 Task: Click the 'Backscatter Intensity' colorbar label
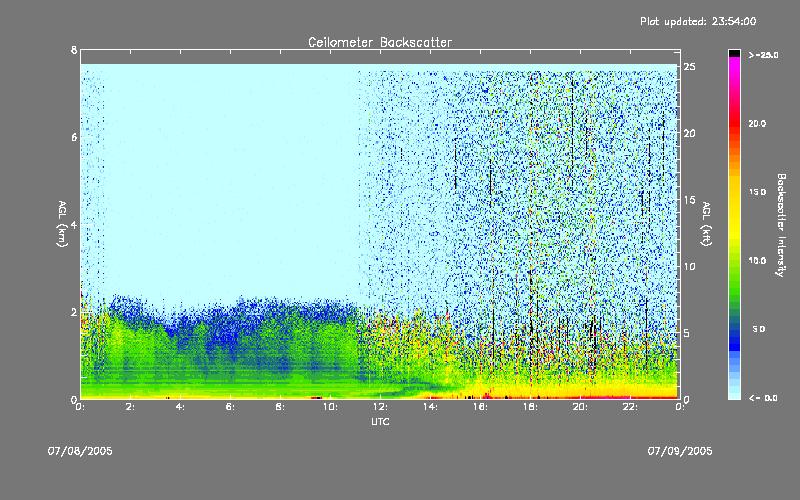(780, 225)
